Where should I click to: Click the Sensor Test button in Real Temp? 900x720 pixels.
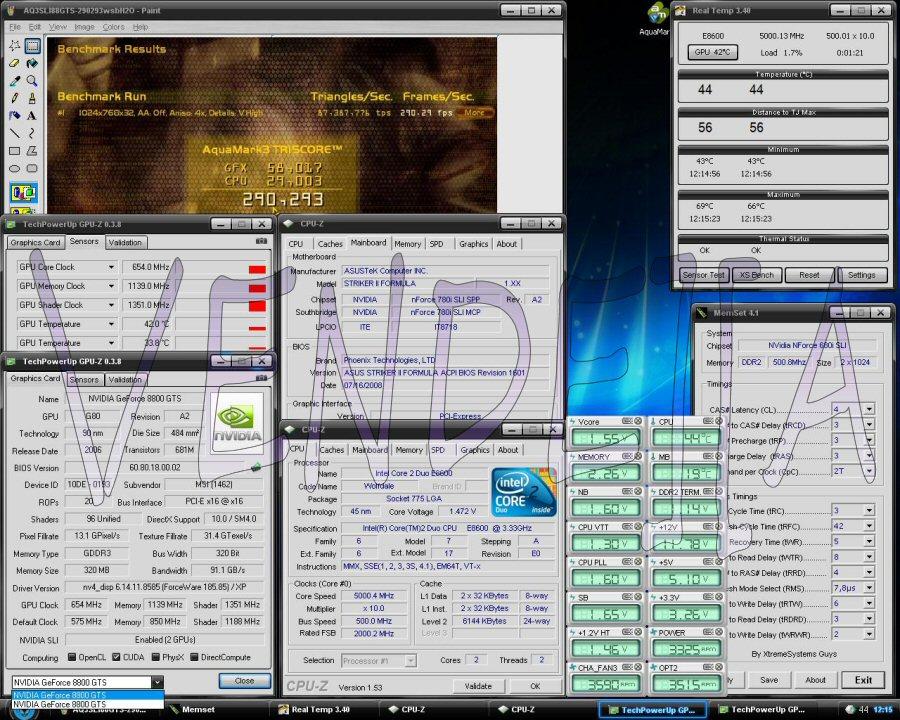(x=704, y=275)
